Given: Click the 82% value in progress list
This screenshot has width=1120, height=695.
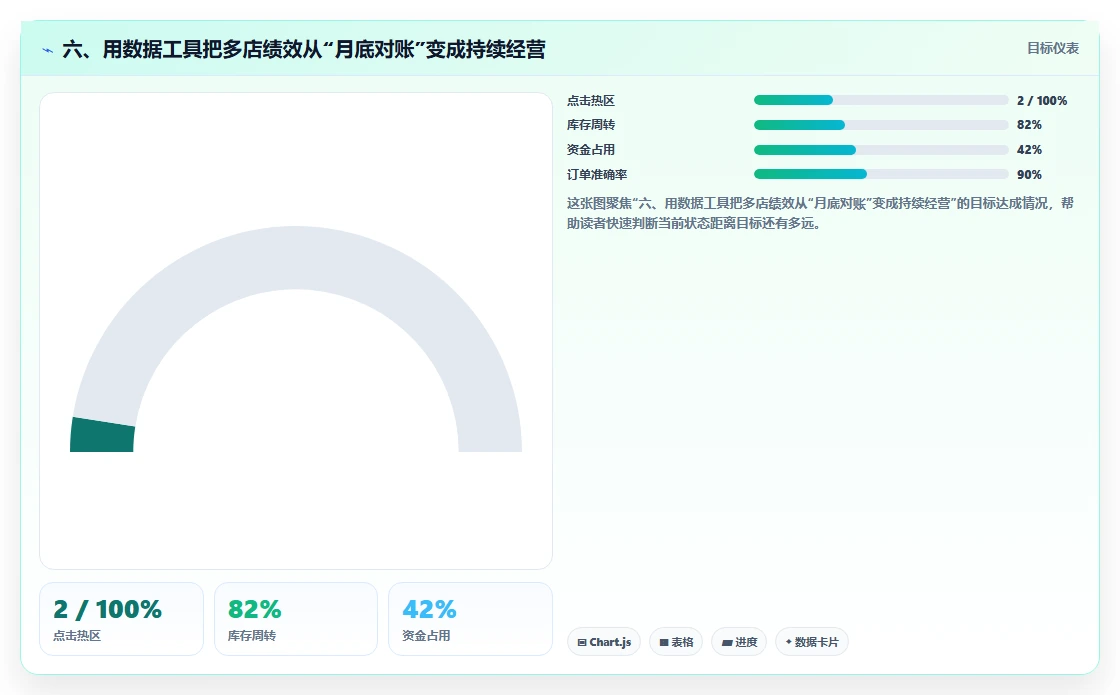Looking at the screenshot, I should coord(1029,125).
